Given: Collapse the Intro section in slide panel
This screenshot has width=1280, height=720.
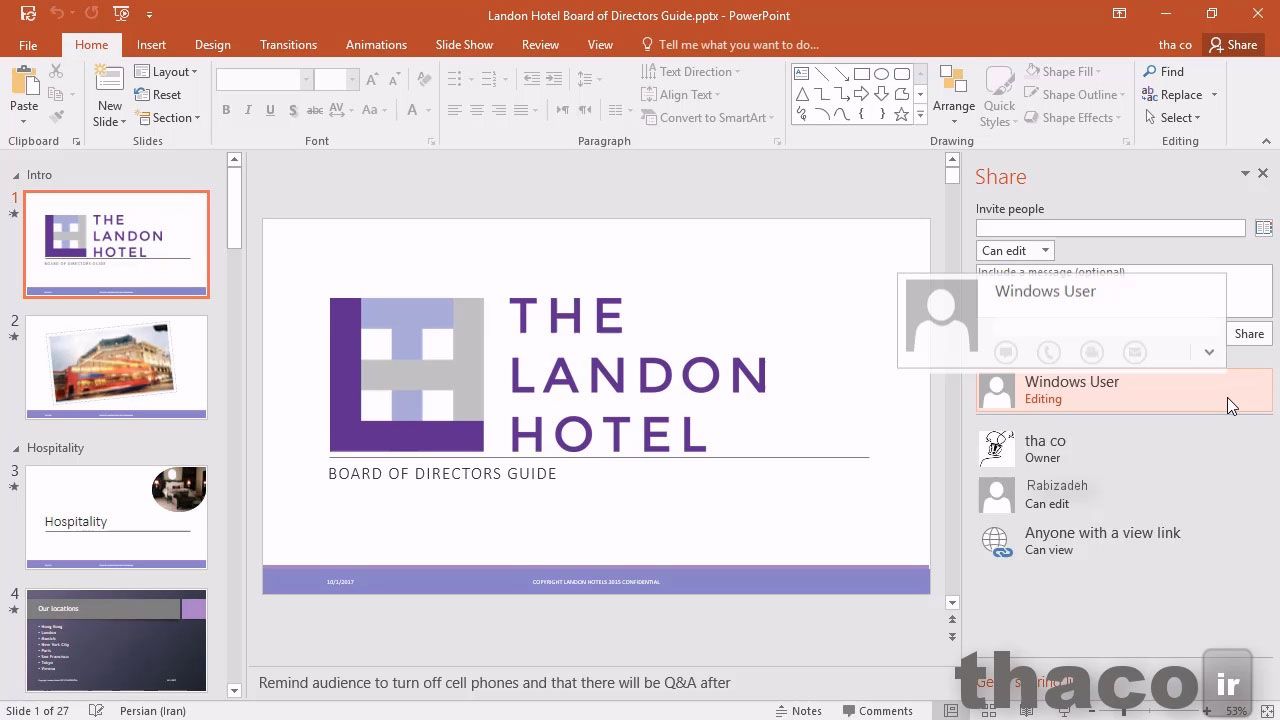Looking at the screenshot, I should point(17,175).
